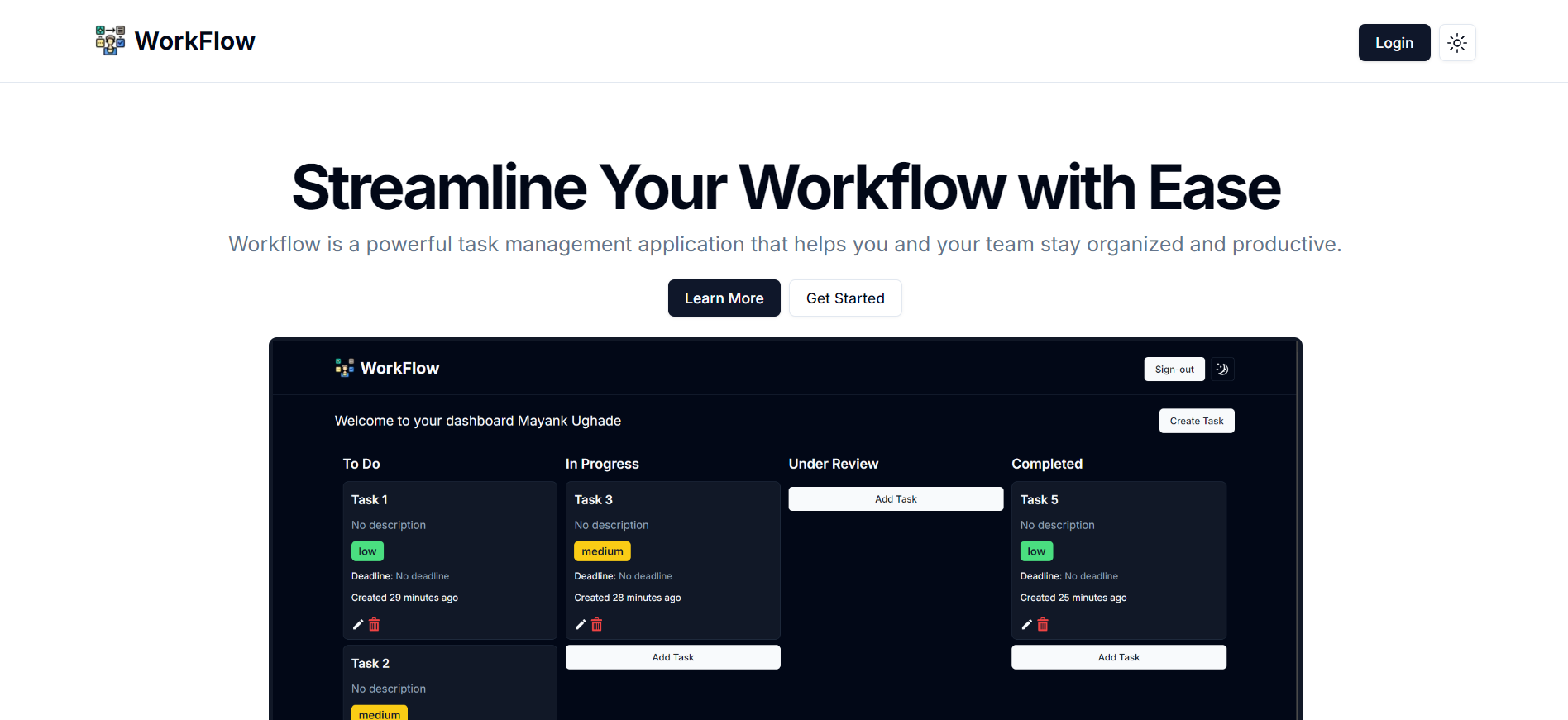Delete Task 1 using the red trash icon
The image size is (1568, 720).
[x=374, y=625]
